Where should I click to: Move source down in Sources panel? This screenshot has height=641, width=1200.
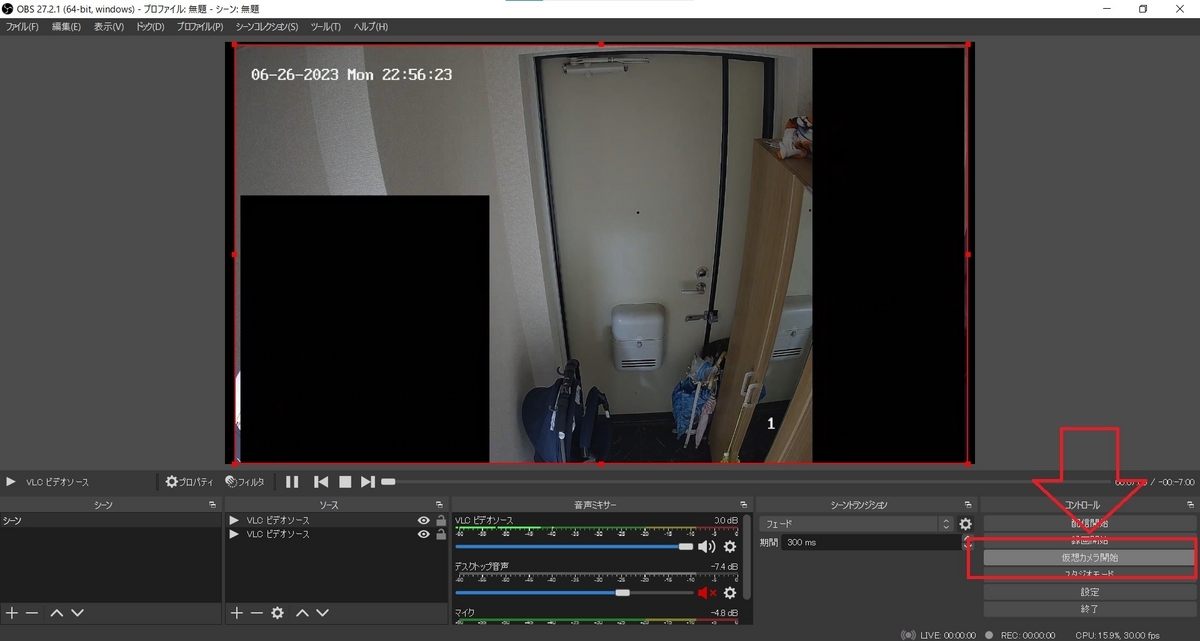pyautogui.click(x=322, y=613)
